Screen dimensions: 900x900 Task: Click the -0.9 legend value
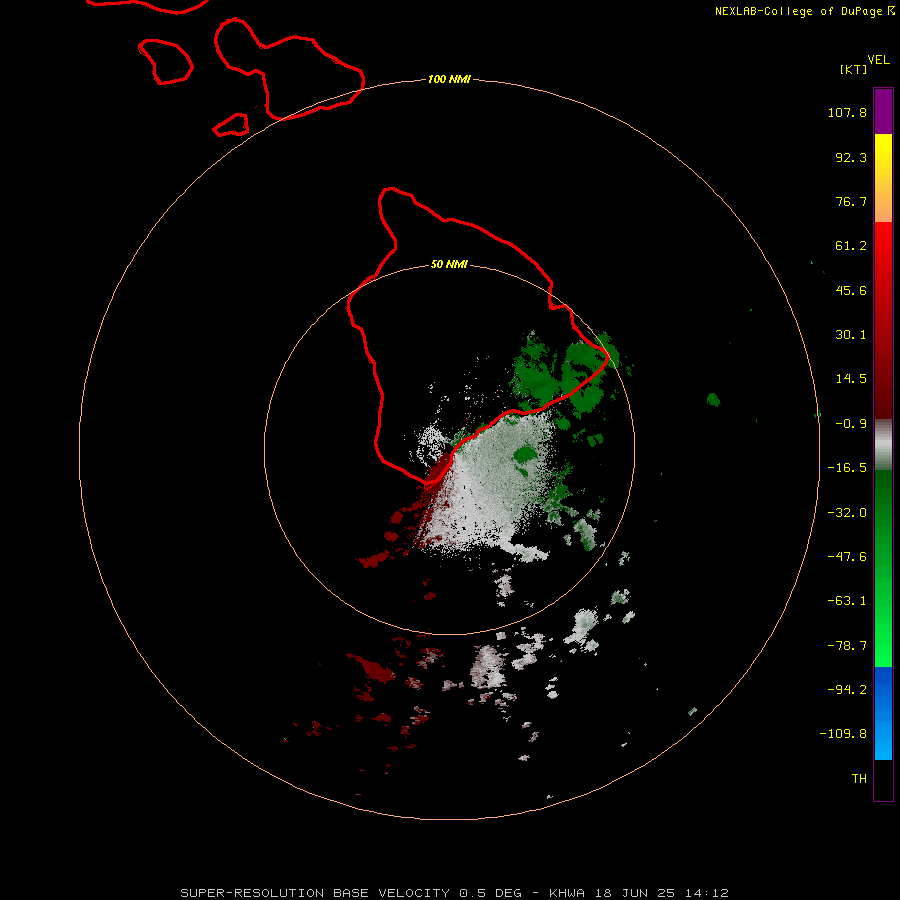[x=851, y=424]
